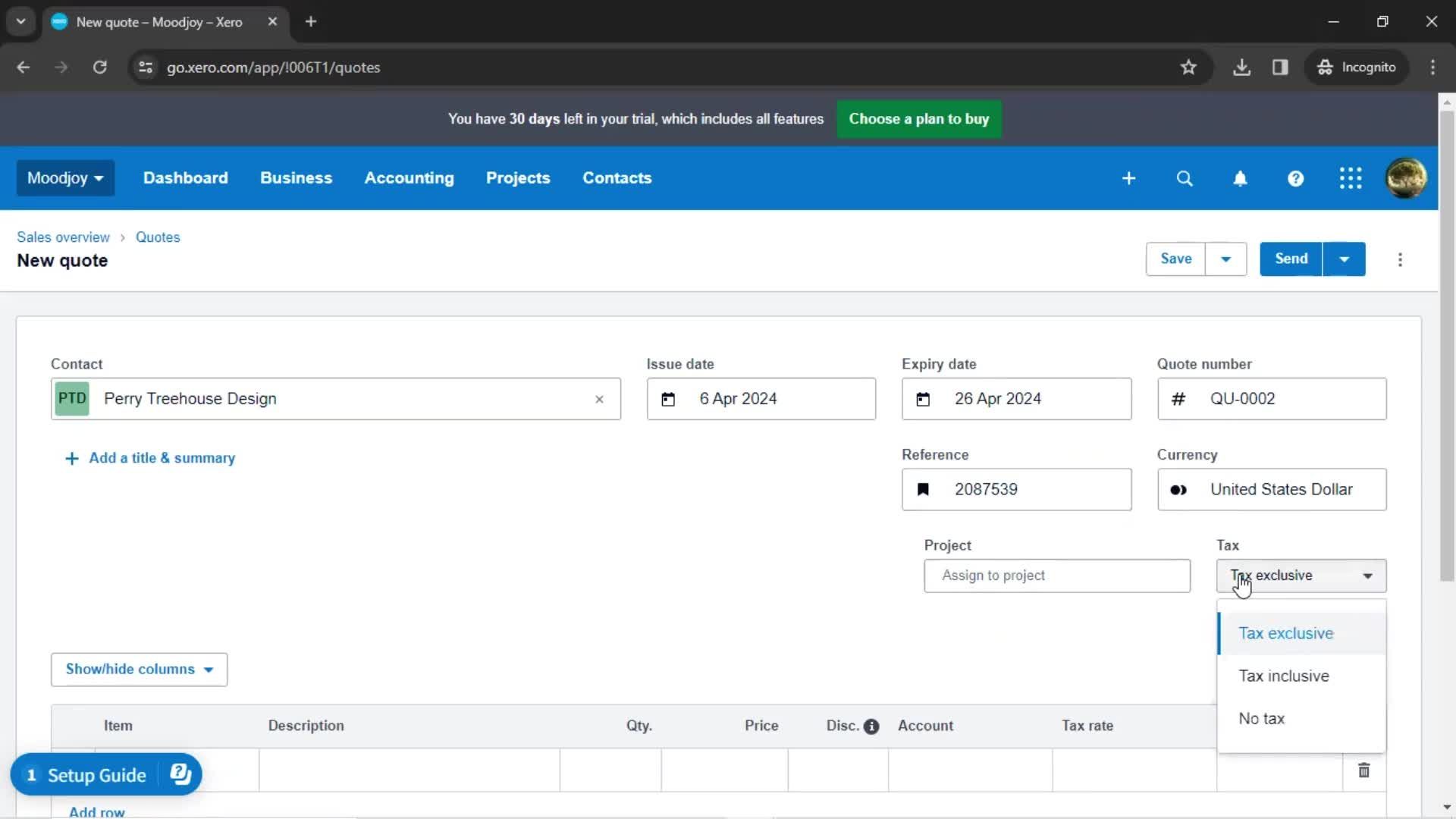Screen dimensions: 1456x819
Task: Reload the page
Action: pos(99,67)
